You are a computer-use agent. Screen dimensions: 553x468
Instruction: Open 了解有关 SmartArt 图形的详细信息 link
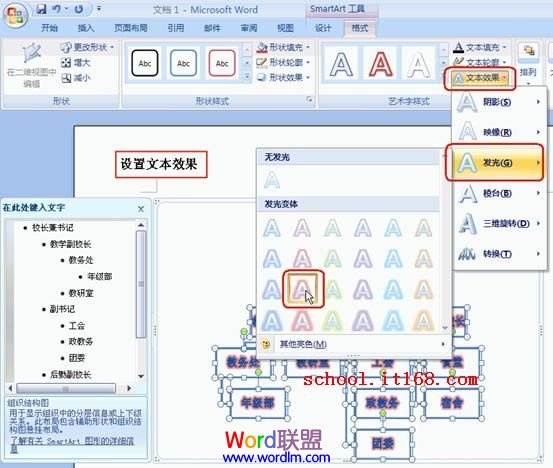pyautogui.click(x=72, y=444)
